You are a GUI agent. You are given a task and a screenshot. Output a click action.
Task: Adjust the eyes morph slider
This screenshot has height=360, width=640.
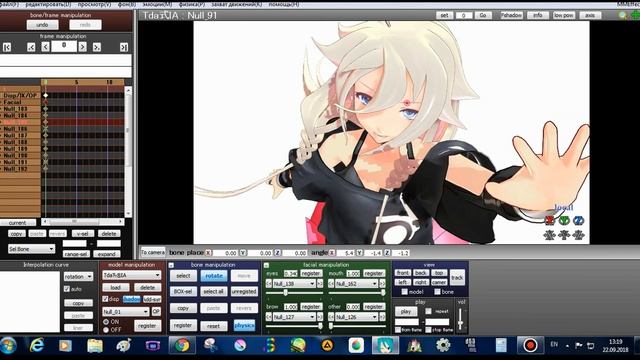point(285,292)
